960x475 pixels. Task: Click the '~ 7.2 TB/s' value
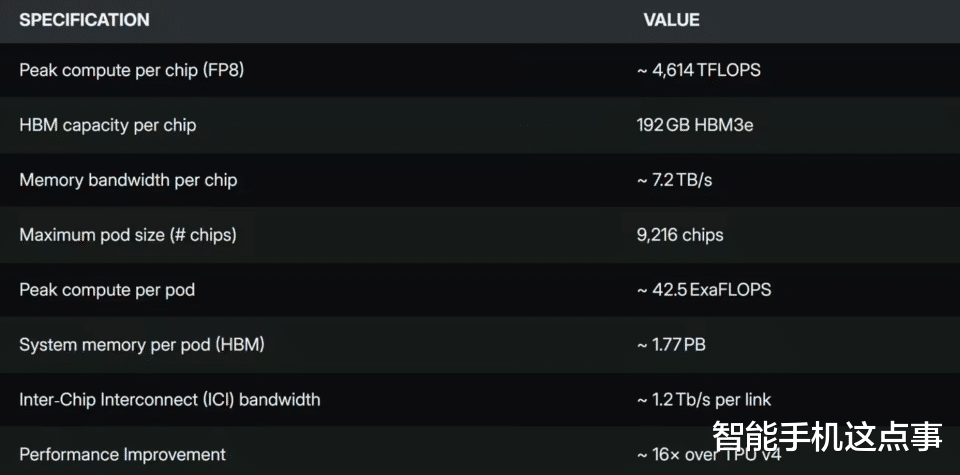coord(675,180)
